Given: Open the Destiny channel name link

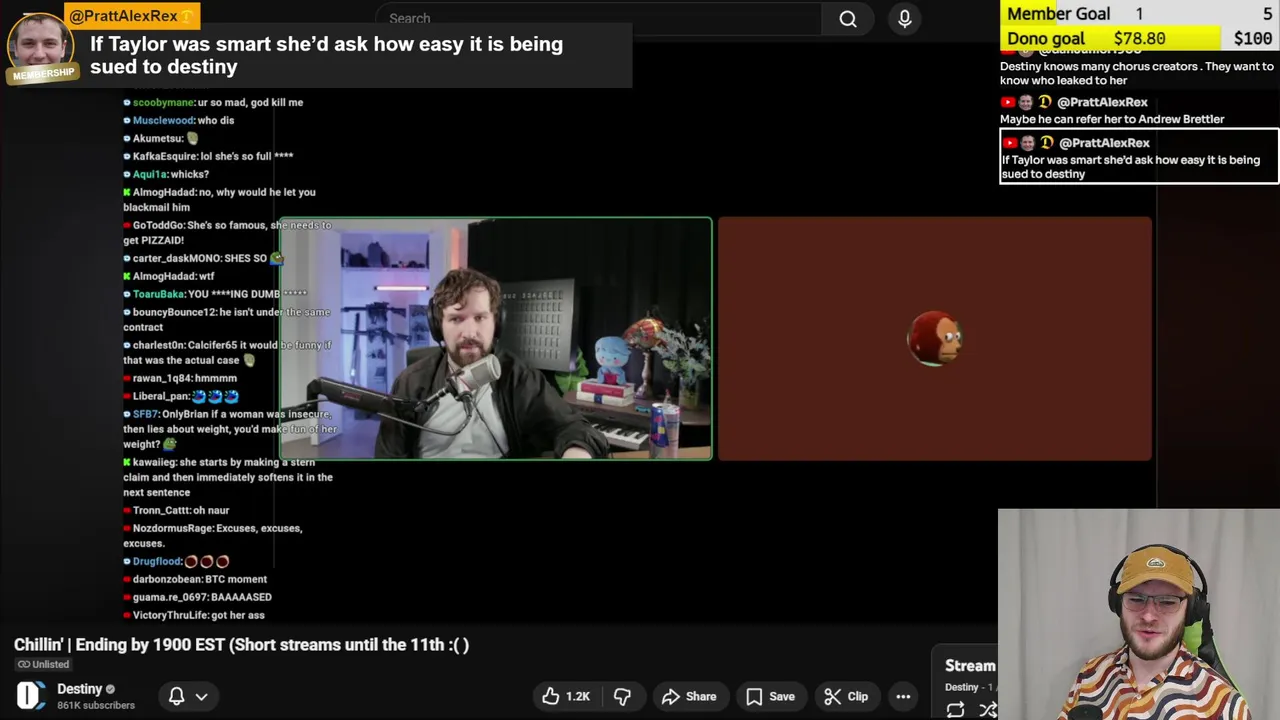Looking at the screenshot, I should pyautogui.click(x=80, y=689).
